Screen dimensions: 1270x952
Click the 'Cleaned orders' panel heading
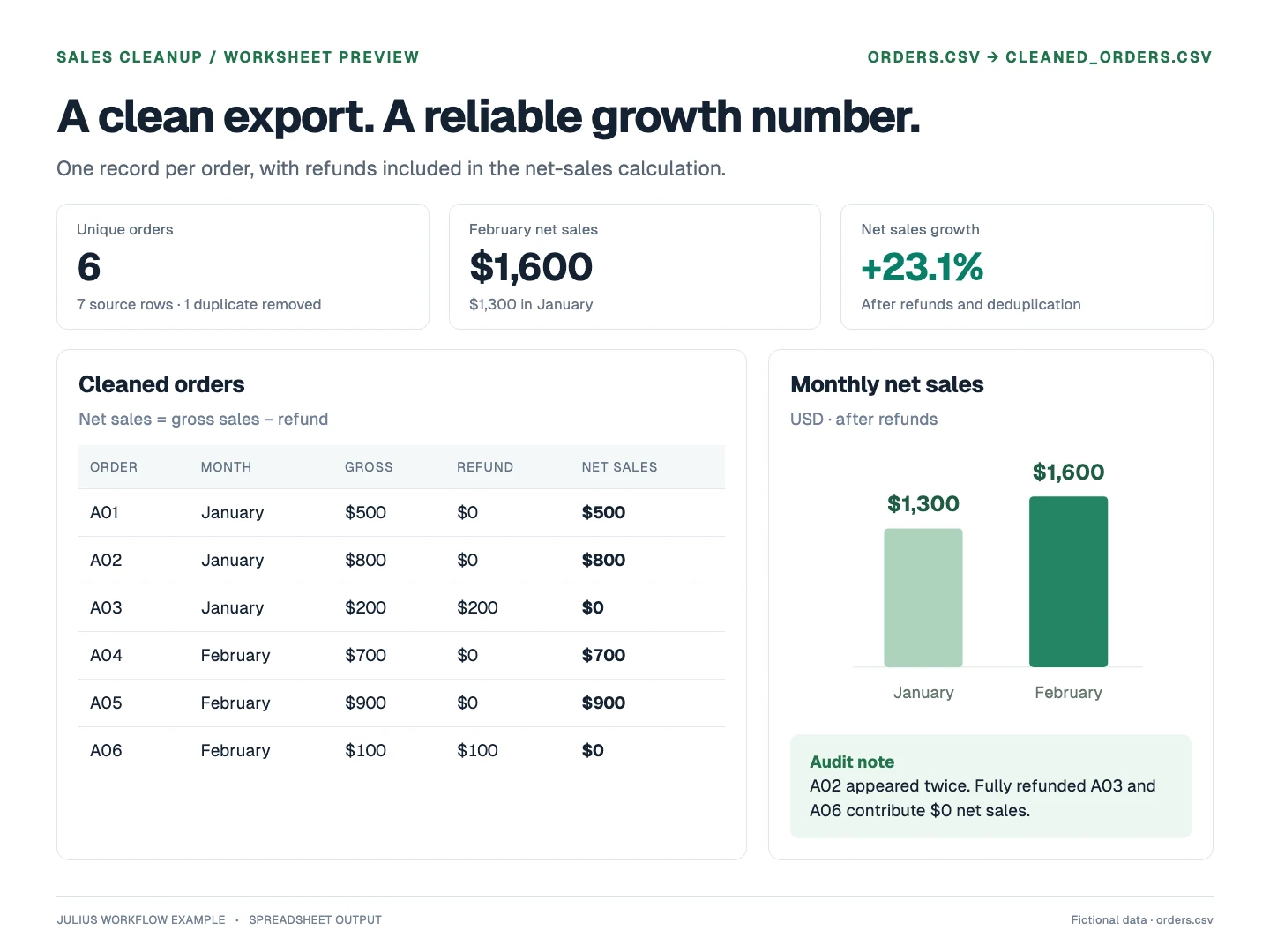click(x=161, y=385)
